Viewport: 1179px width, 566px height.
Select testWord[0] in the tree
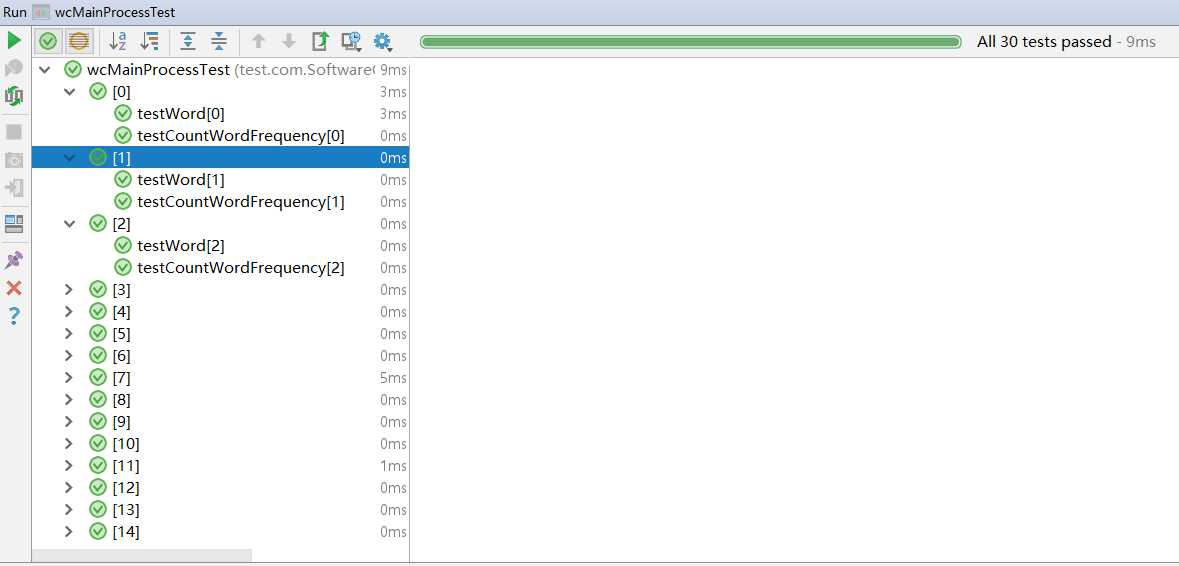tap(180, 114)
